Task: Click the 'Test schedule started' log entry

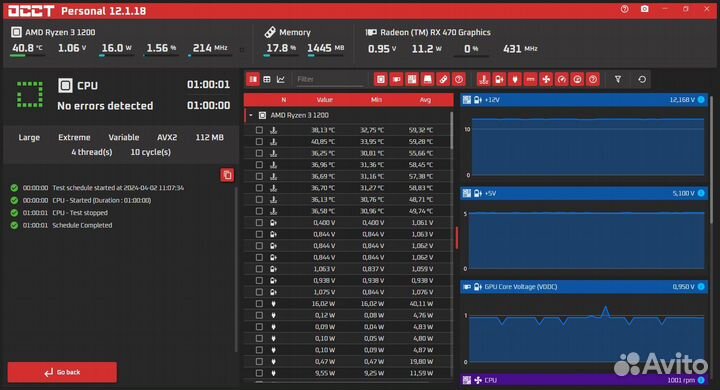Action: (x=118, y=188)
